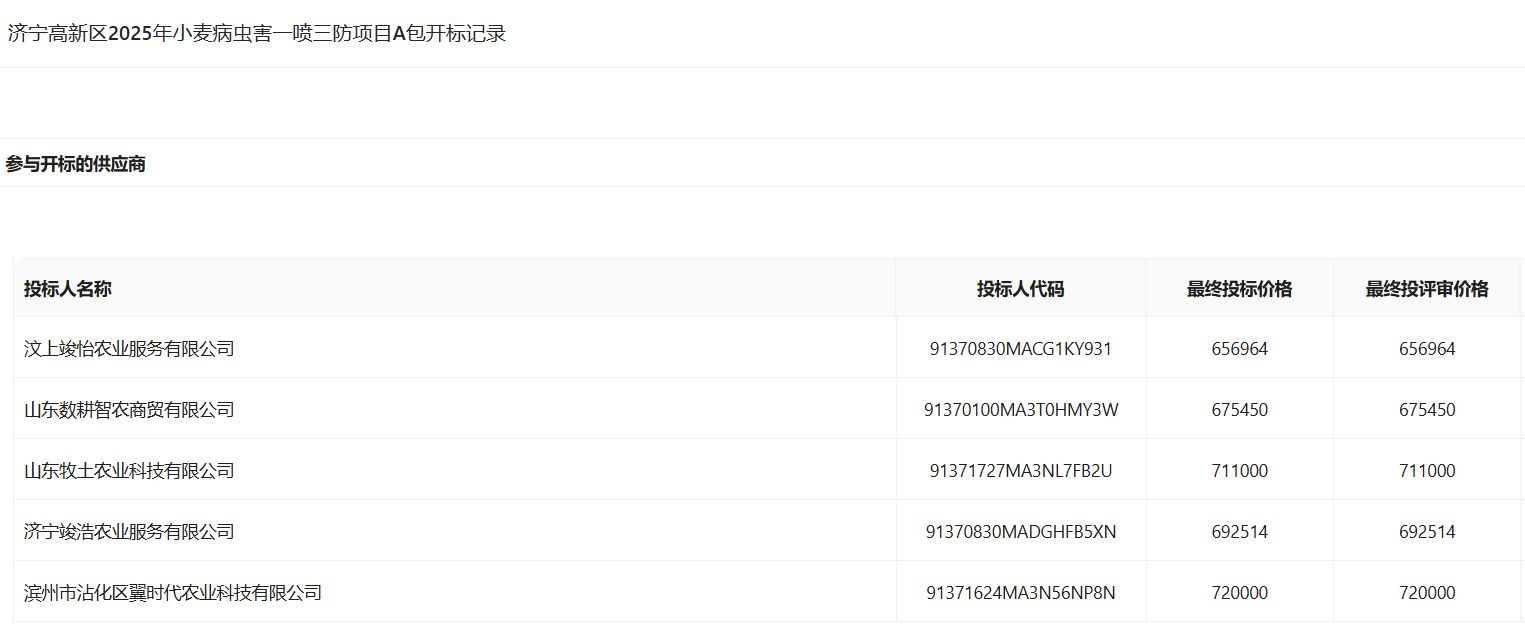Image resolution: width=1525 pixels, height=635 pixels.
Task: Click the final bid price 656964
Action: (1240, 349)
